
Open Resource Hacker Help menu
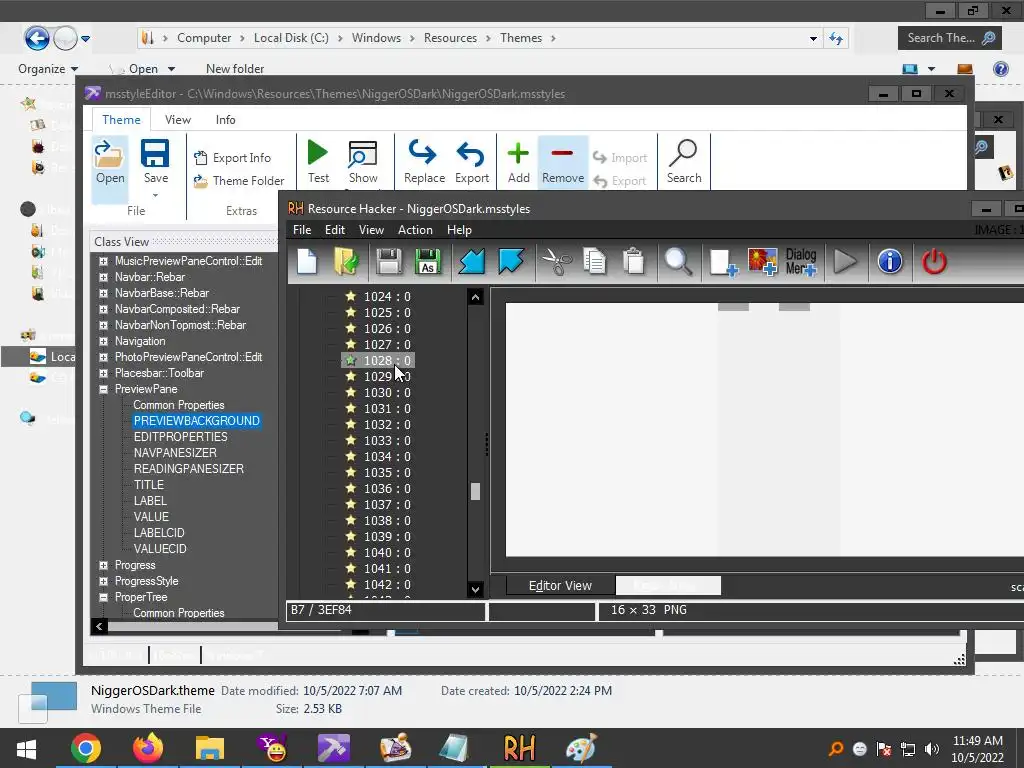click(459, 230)
